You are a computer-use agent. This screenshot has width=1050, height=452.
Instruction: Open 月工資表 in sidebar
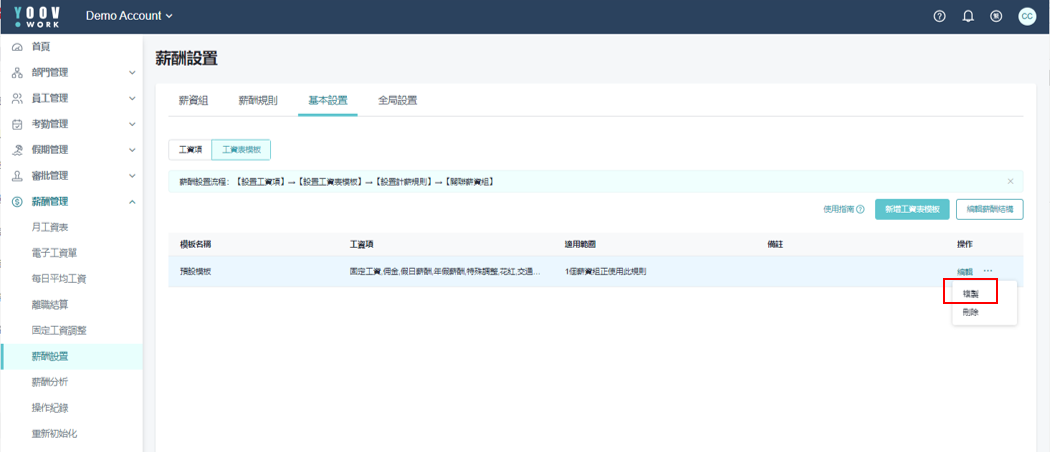point(50,228)
